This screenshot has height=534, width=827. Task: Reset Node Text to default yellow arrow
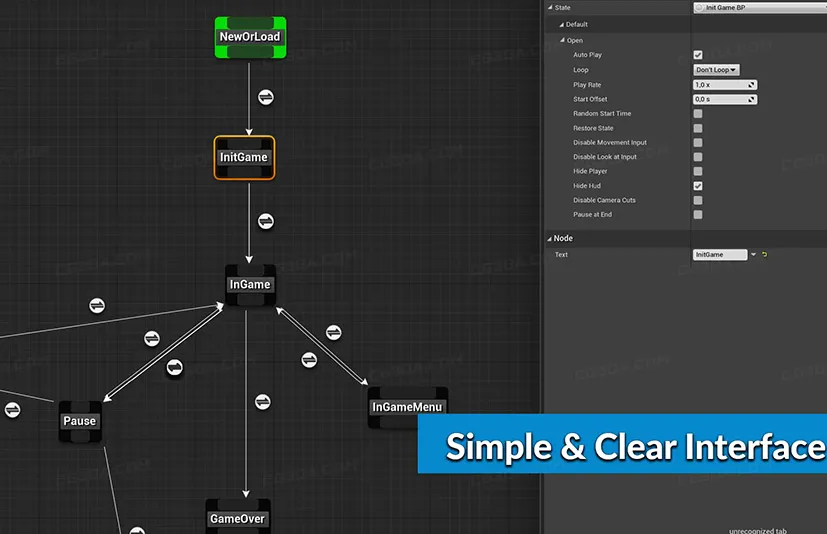click(764, 254)
